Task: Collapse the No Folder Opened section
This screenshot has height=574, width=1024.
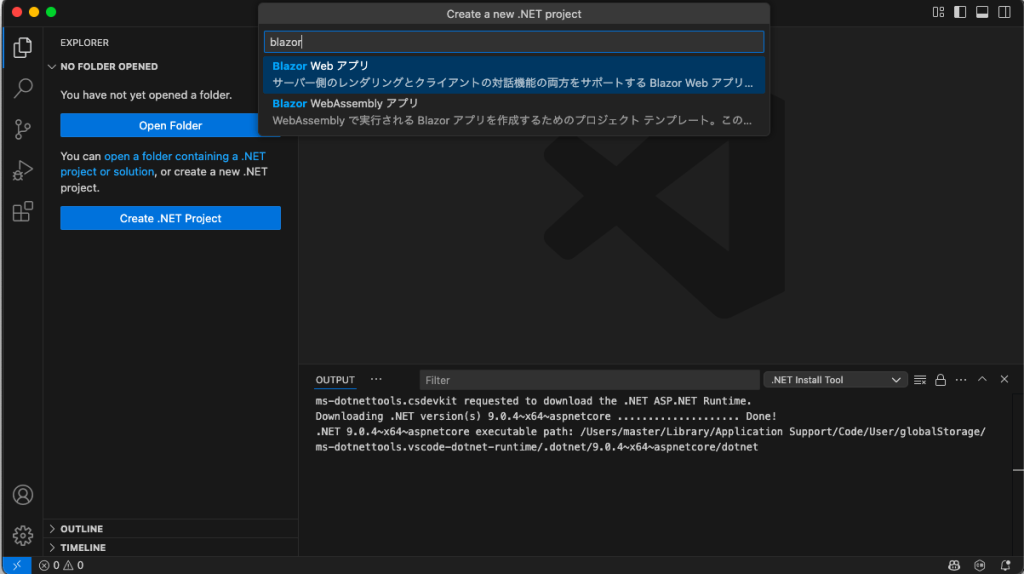Action: click(170, 67)
